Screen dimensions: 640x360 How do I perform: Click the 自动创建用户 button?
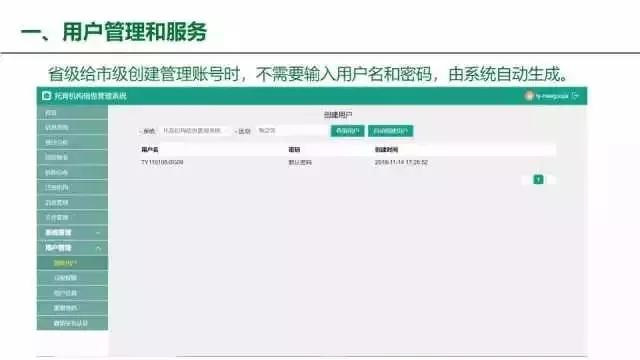click(x=391, y=131)
